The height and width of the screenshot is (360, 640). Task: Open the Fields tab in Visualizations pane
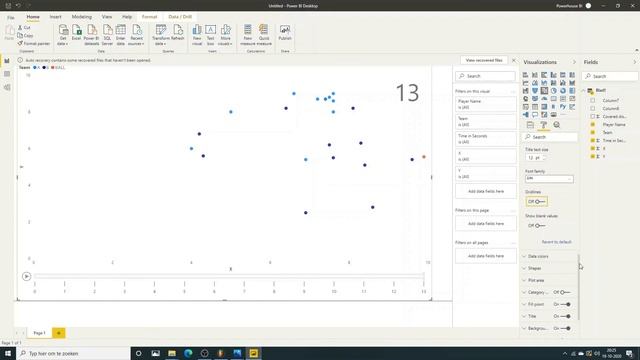coord(530,125)
